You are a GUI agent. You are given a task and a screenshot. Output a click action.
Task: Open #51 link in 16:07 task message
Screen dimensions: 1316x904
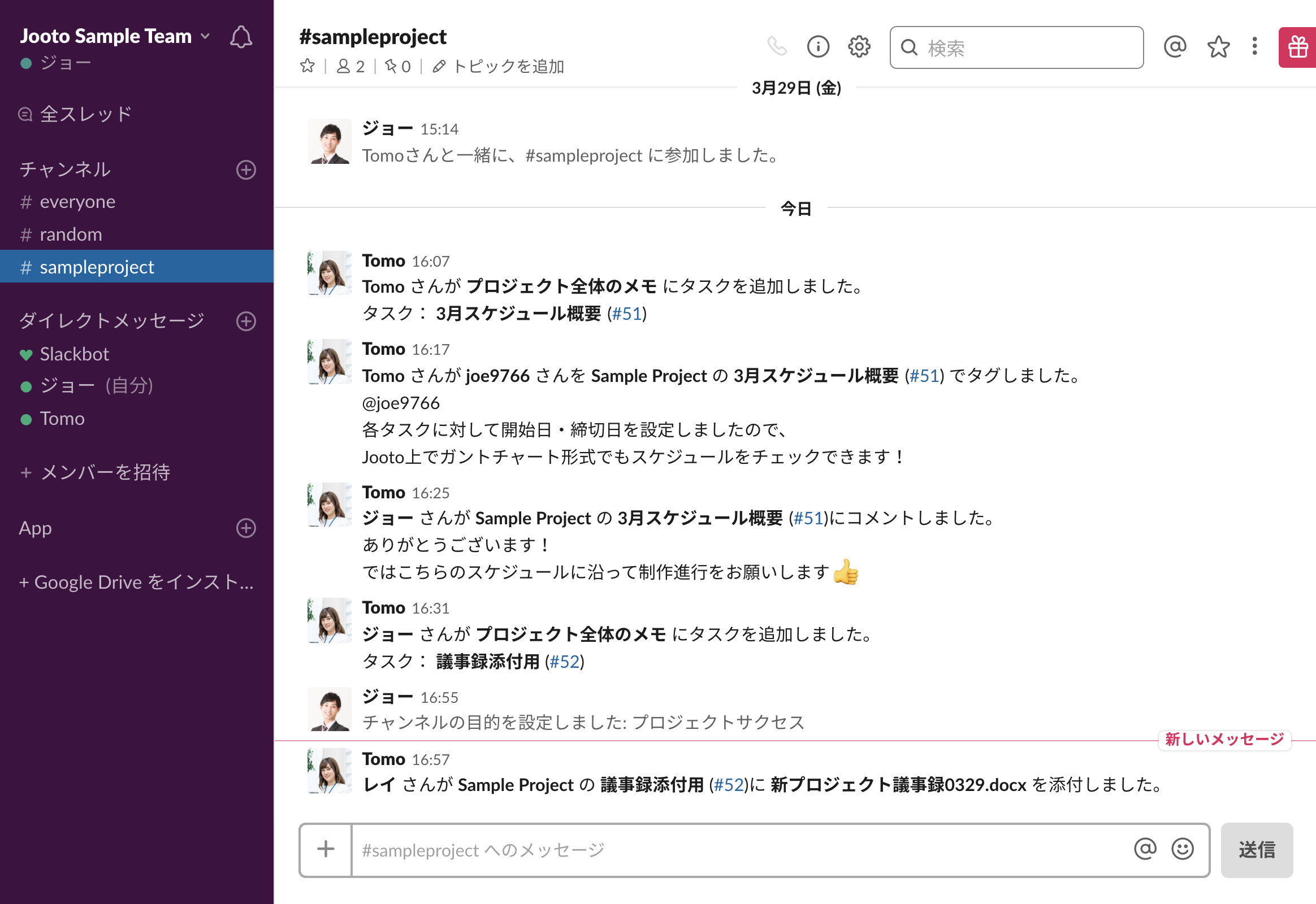tap(627, 313)
